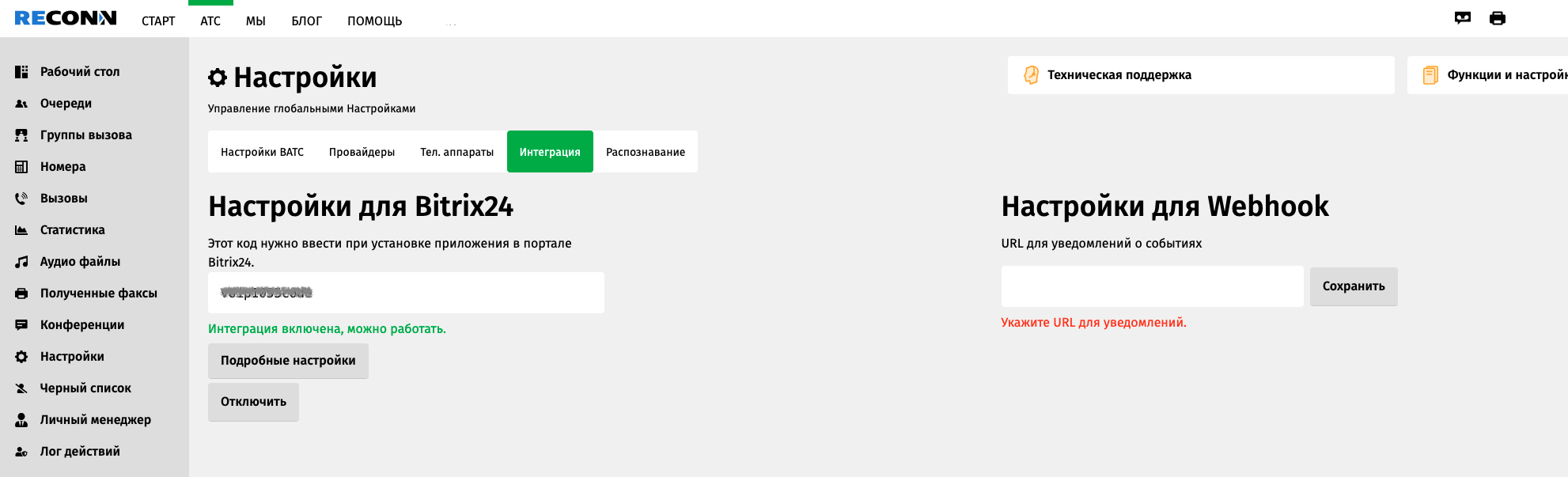This screenshot has height=477, width=1568.
Task: Click the Webhook URL input field
Action: point(1152,286)
